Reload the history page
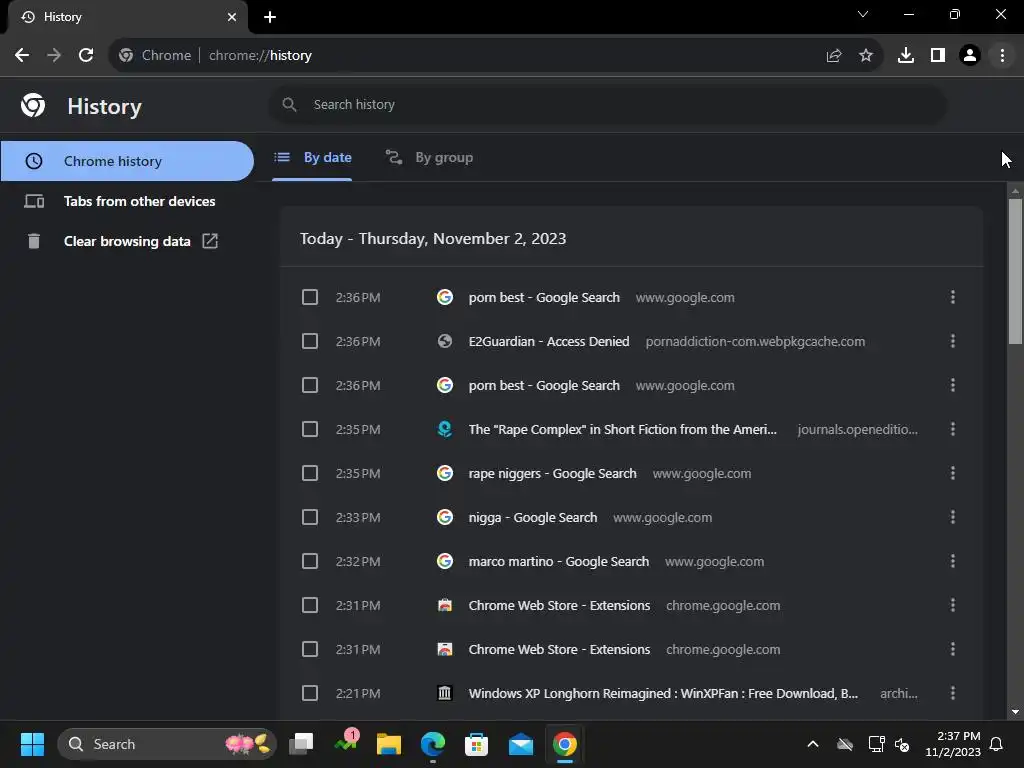This screenshot has height=768, width=1024. point(86,56)
